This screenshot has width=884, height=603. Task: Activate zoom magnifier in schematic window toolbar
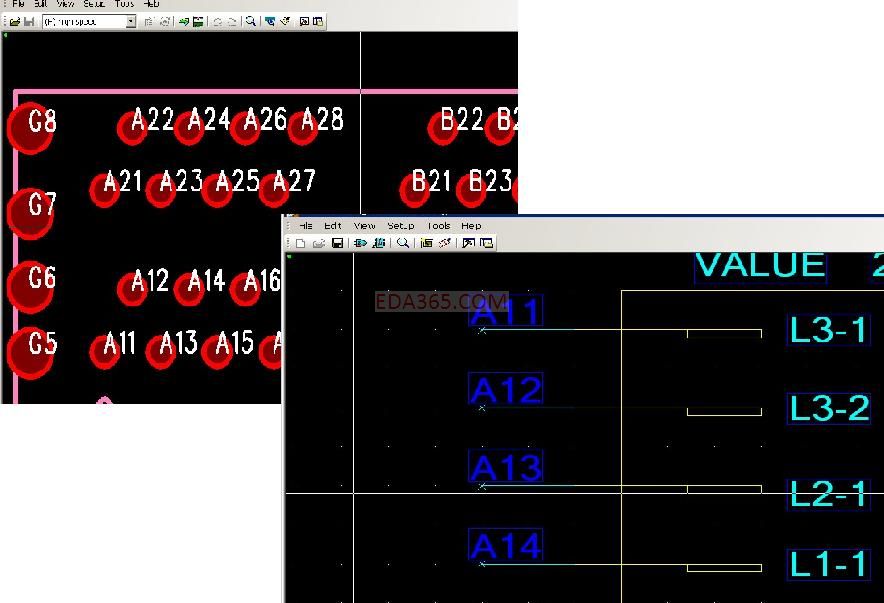point(403,243)
